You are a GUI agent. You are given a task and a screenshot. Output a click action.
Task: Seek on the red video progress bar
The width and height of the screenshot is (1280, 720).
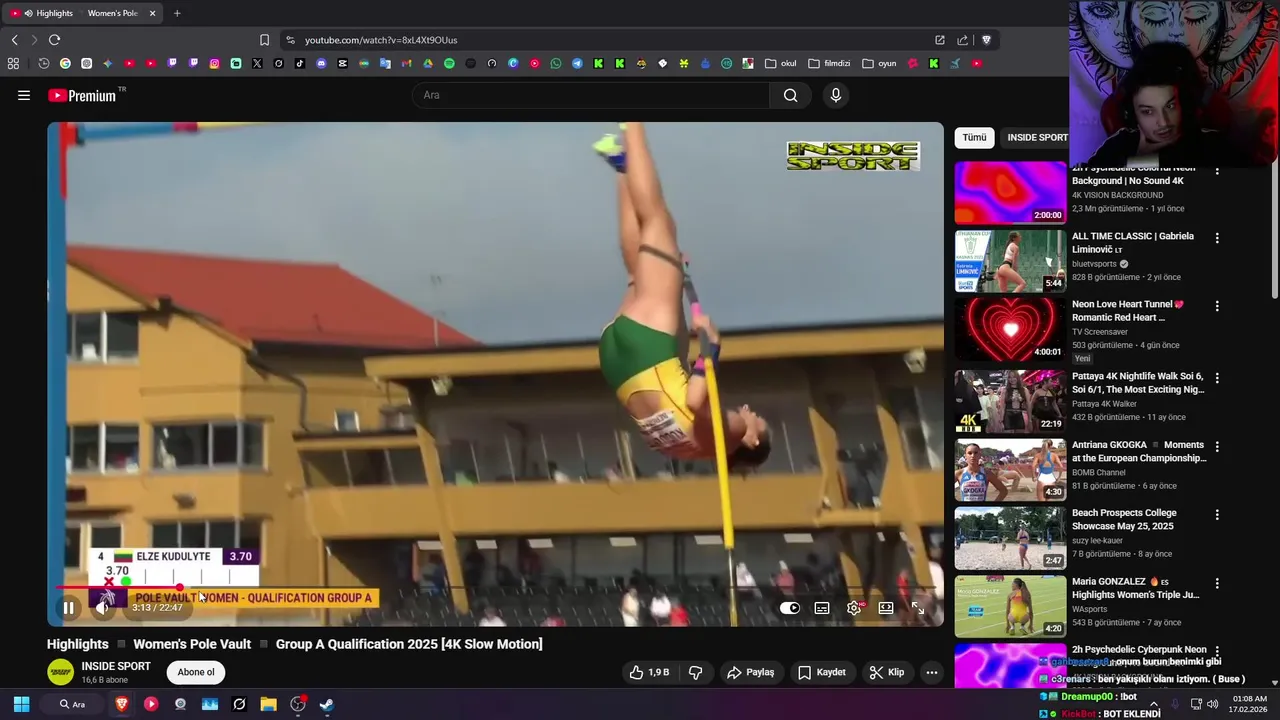[495, 588]
